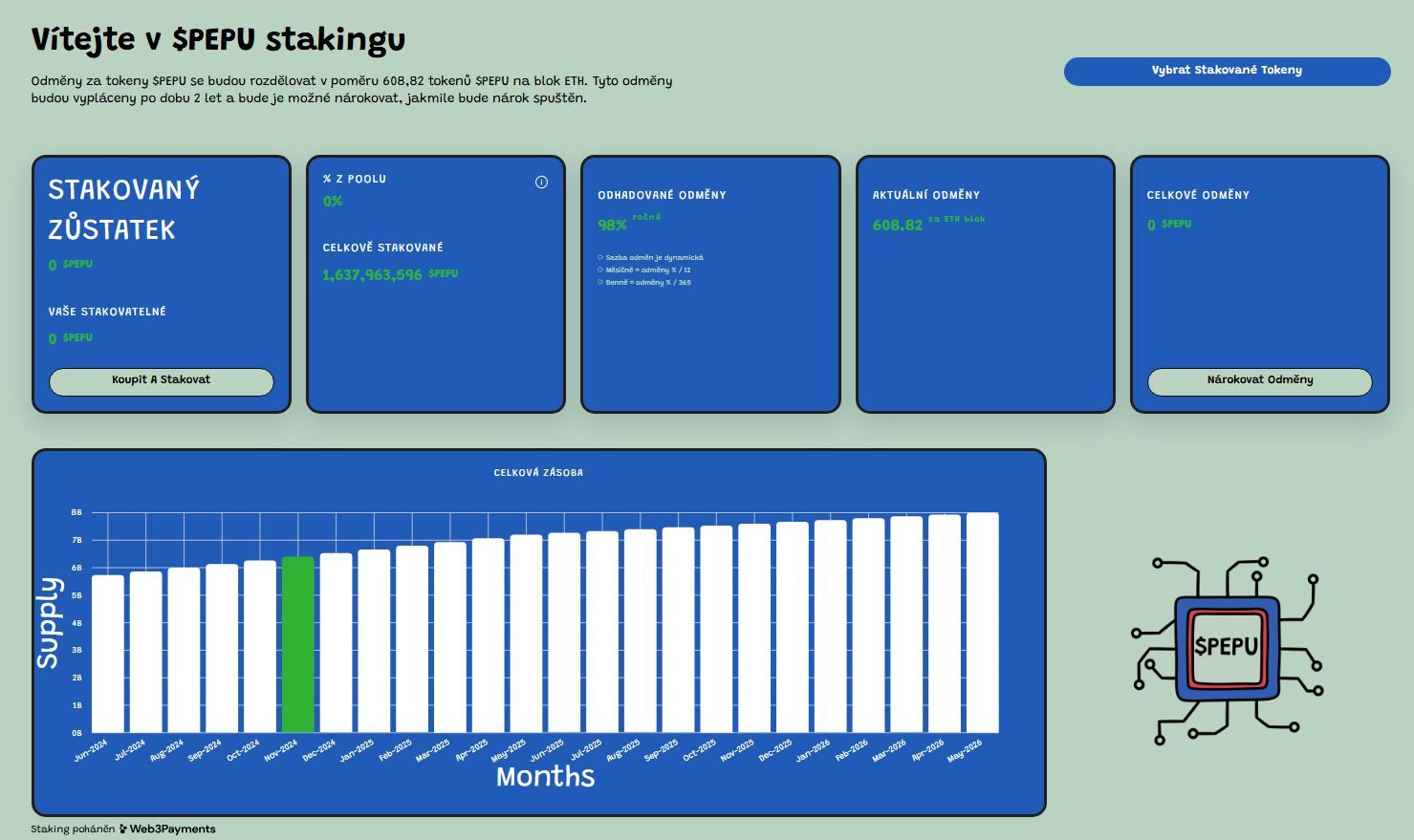This screenshot has width=1414, height=840.
Task: Click the Nárokovat Odměny button
Action: 1259,380
